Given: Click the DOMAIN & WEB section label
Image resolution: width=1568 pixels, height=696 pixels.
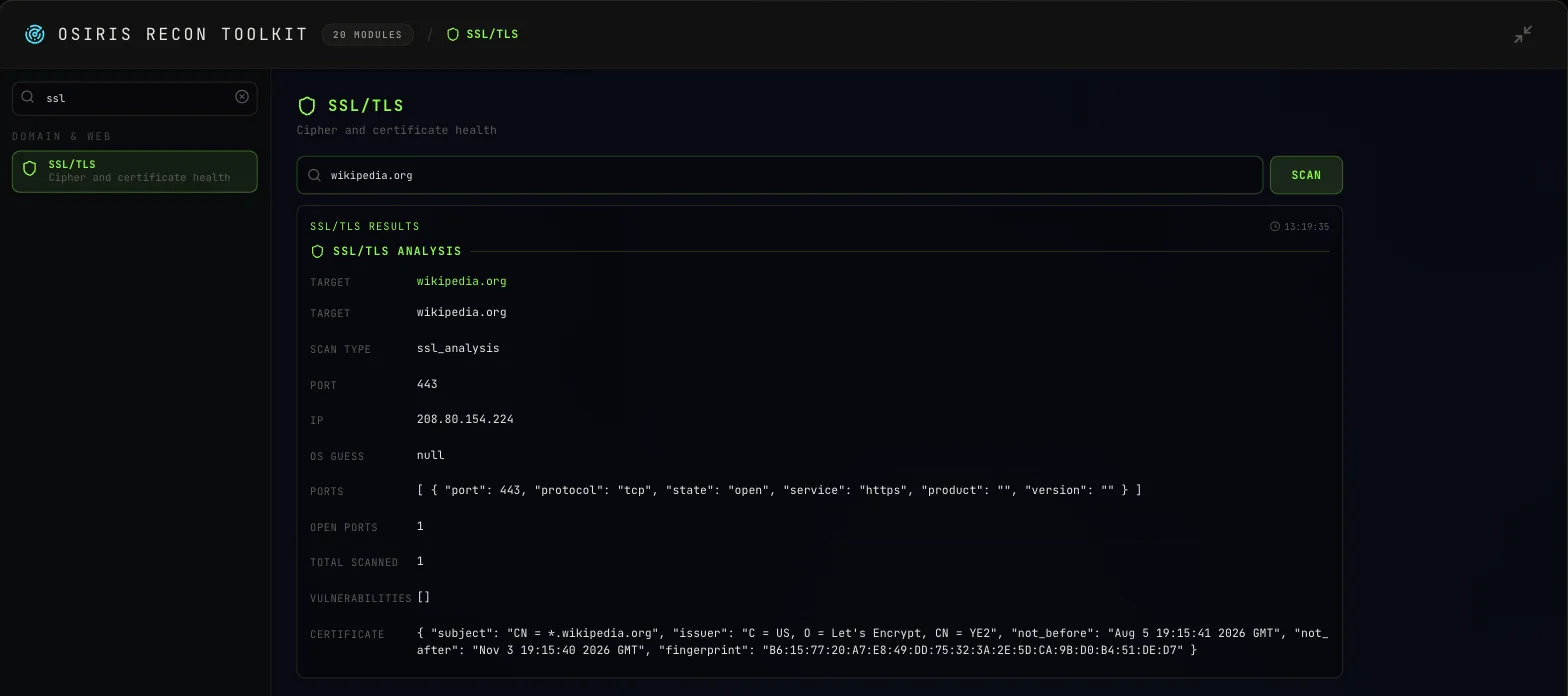Looking at the screenshot, I should [62, 136].
